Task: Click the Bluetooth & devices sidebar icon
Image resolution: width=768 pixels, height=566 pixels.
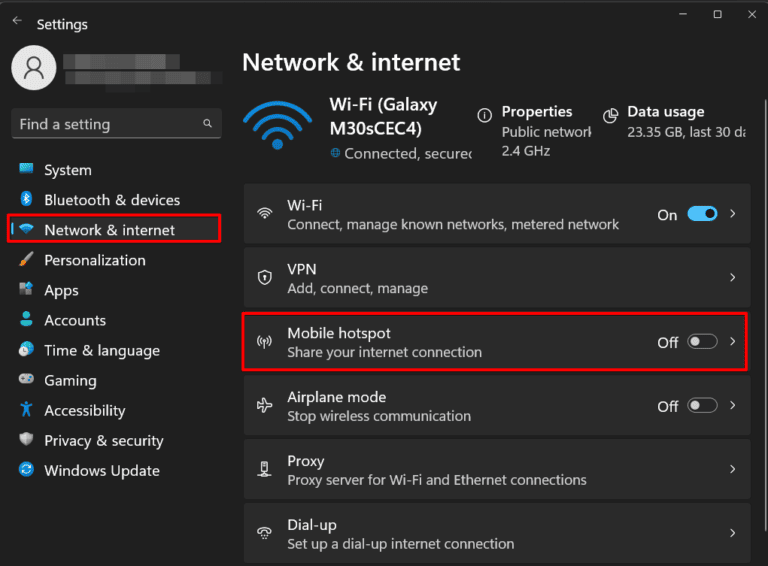Action: [x=26, y=200]
